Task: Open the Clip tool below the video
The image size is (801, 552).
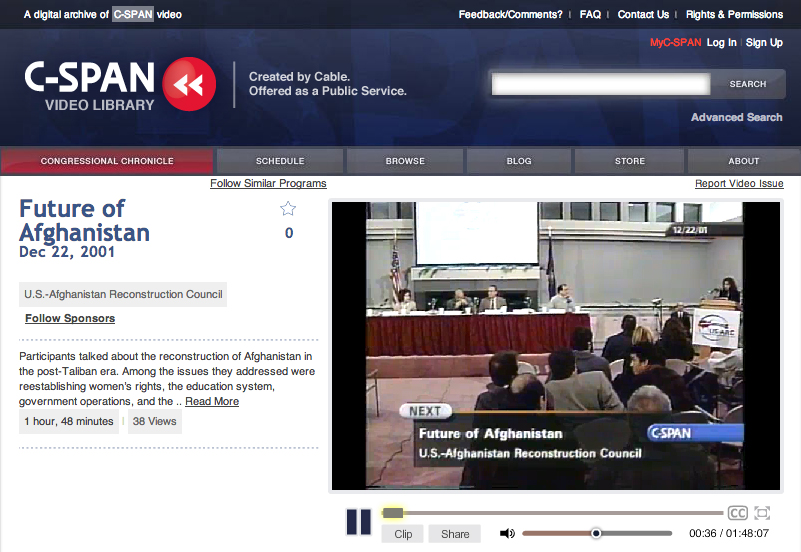Action: pos(403,534)
